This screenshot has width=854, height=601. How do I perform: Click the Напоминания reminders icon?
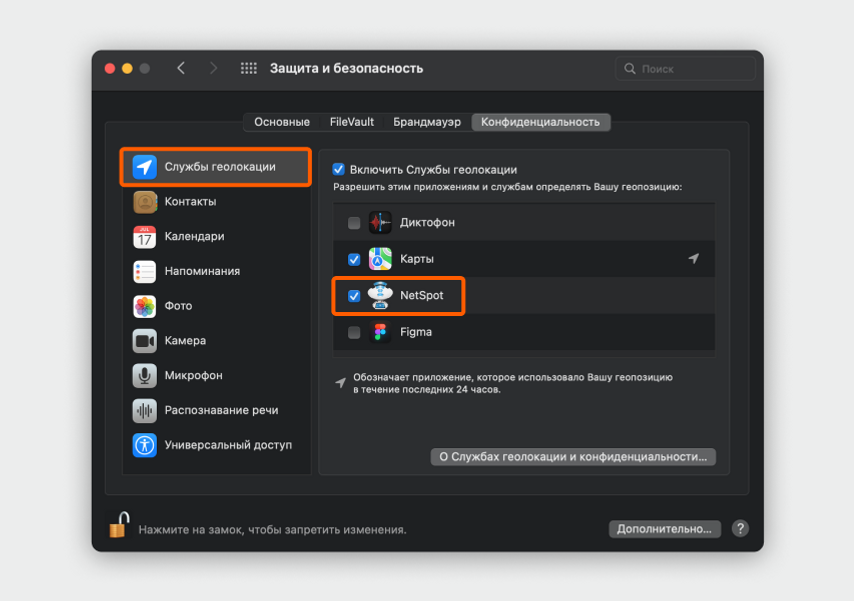(144, 271)
